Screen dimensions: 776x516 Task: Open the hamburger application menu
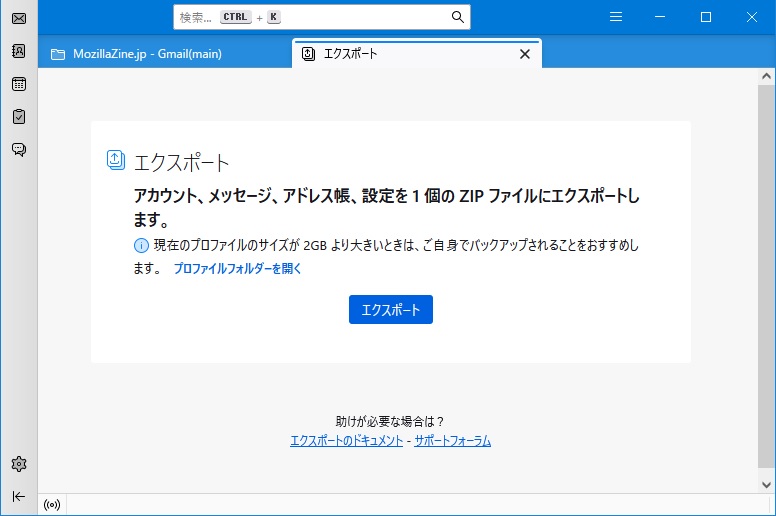tap(616, 17)
